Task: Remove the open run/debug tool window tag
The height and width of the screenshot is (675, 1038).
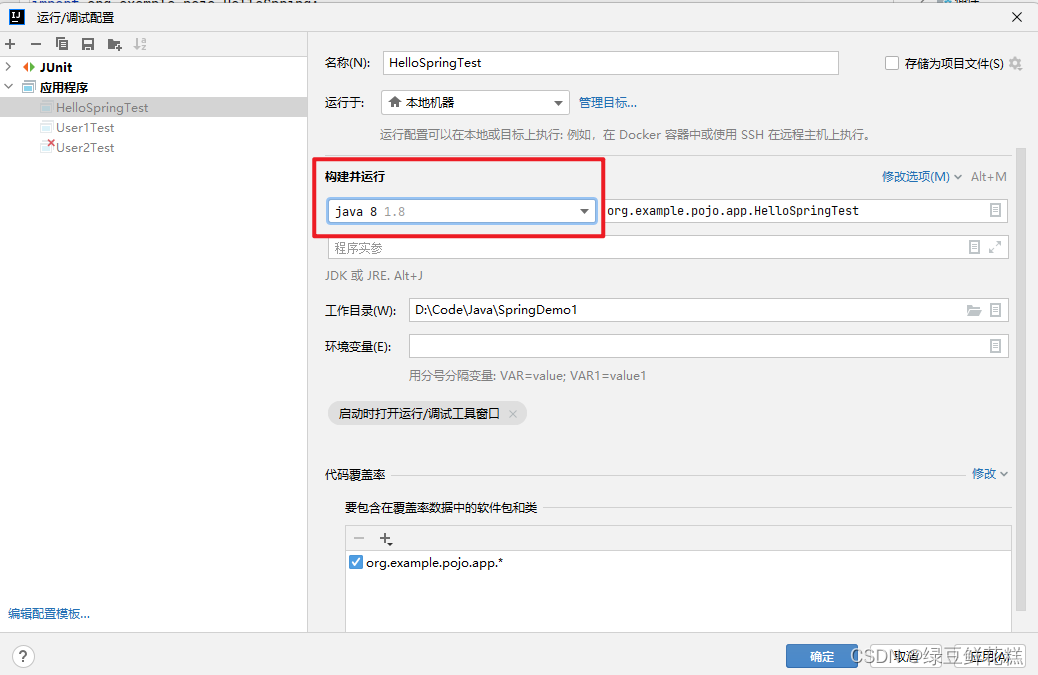Action: [x=512, y=412]
